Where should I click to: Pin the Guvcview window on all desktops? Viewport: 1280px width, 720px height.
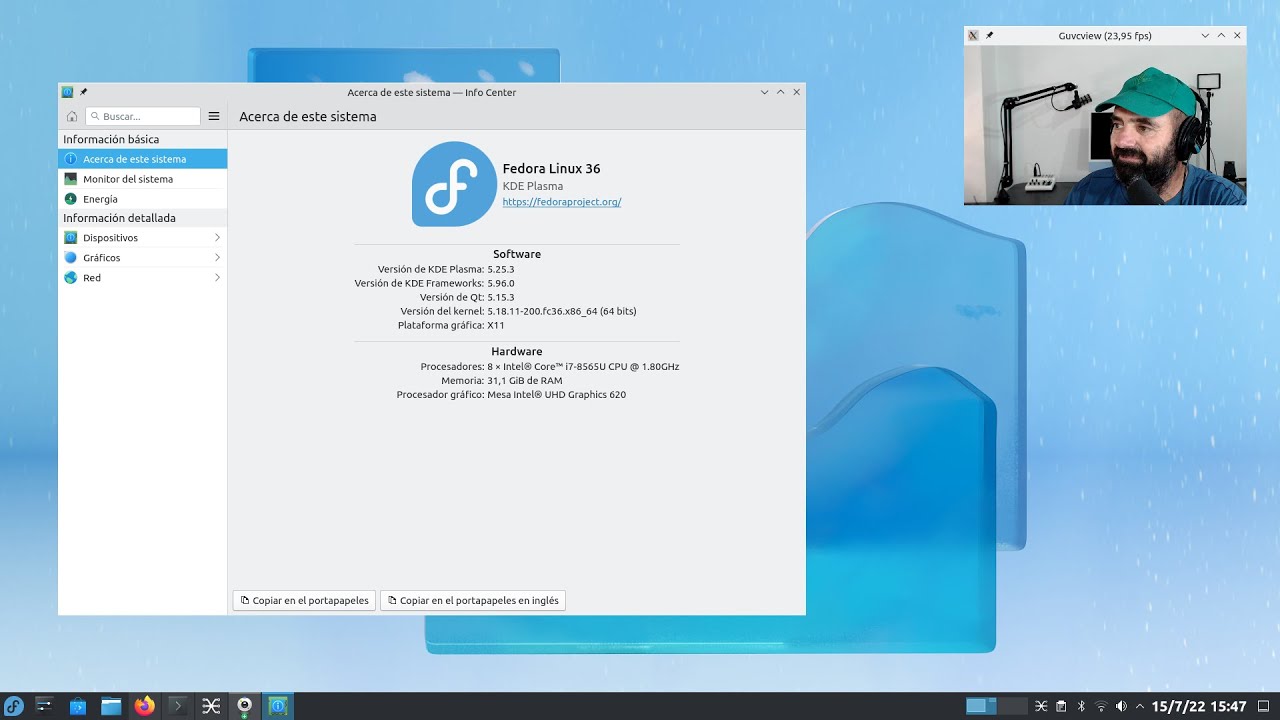990,35
